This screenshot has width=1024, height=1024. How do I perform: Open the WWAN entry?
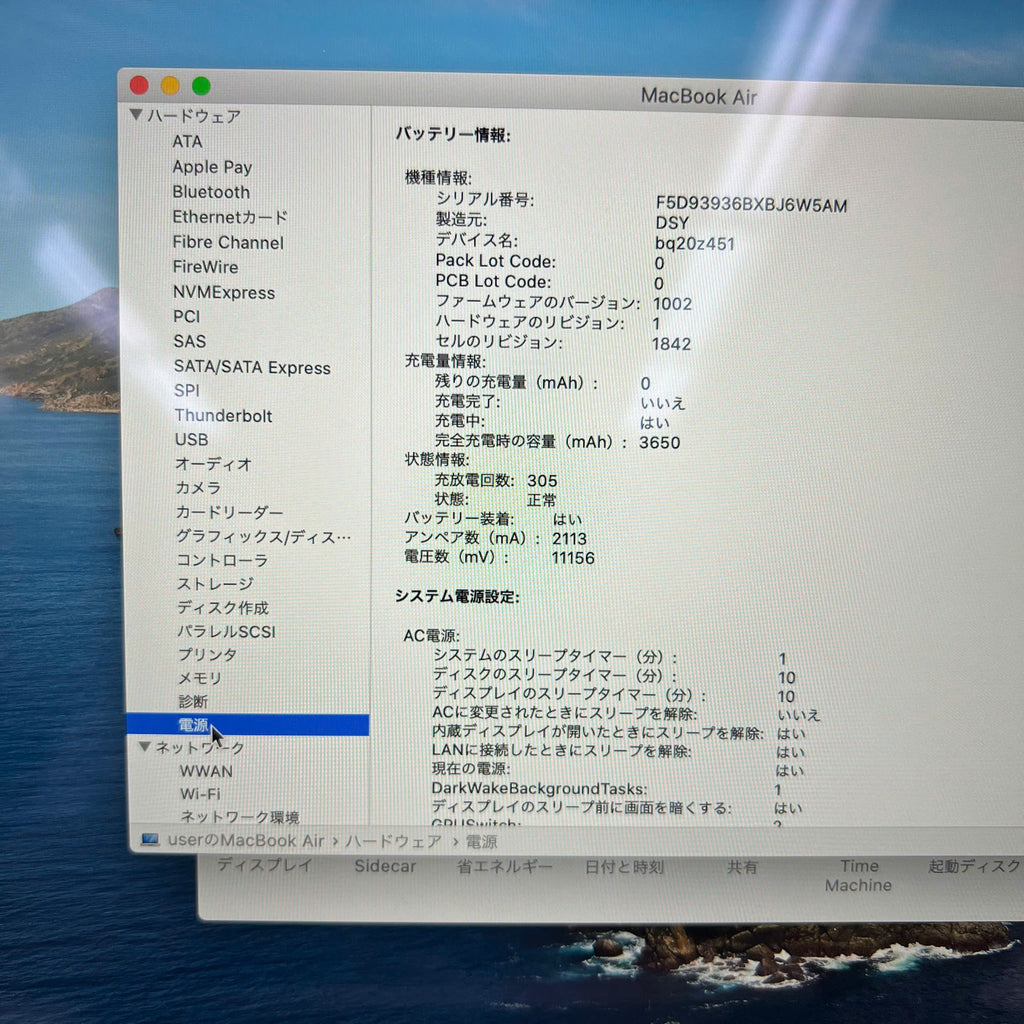tap(206, 771)
